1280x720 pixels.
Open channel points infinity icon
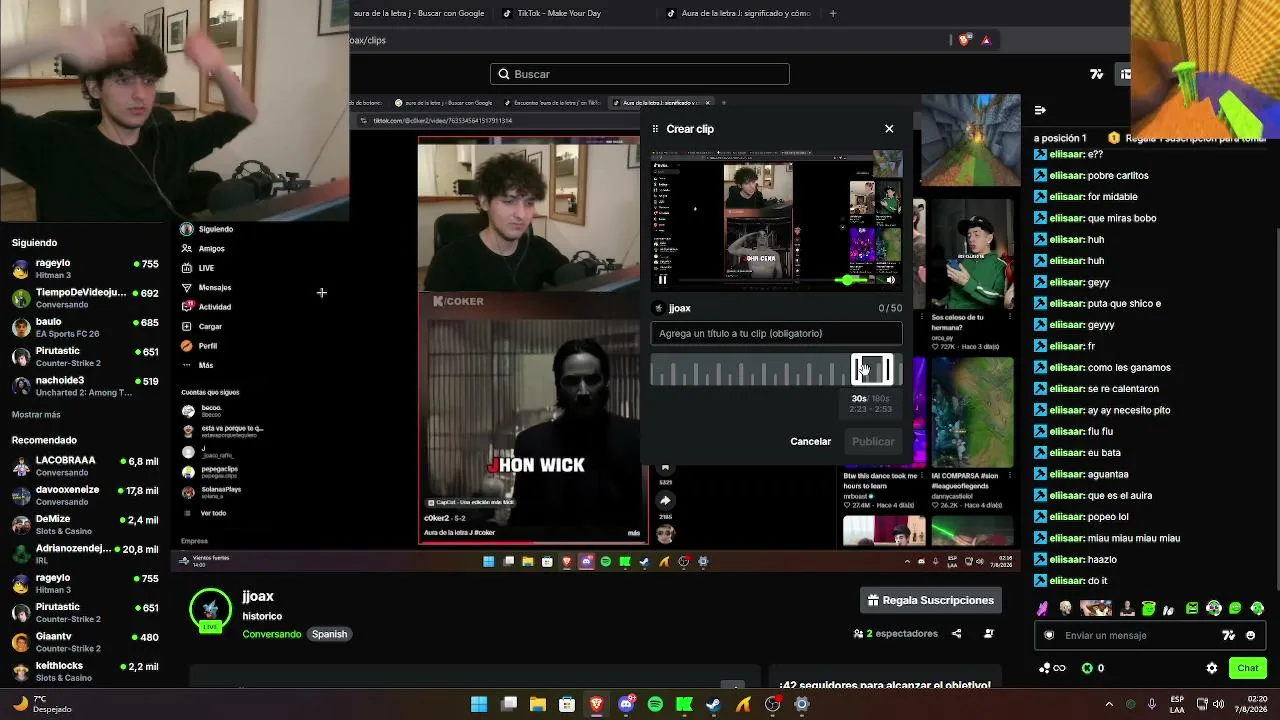(x=1052, y=668)
